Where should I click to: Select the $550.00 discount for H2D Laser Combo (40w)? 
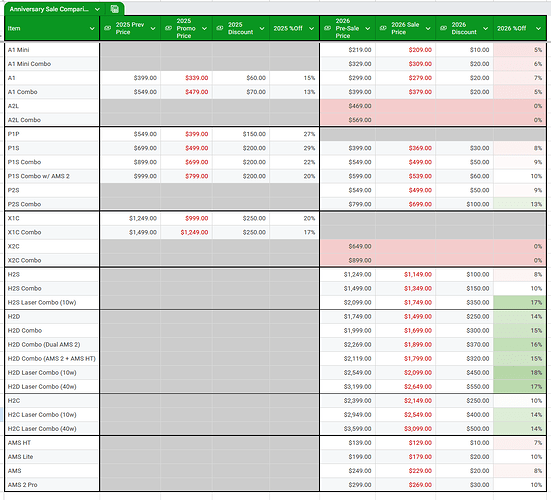tap(465, 387)
